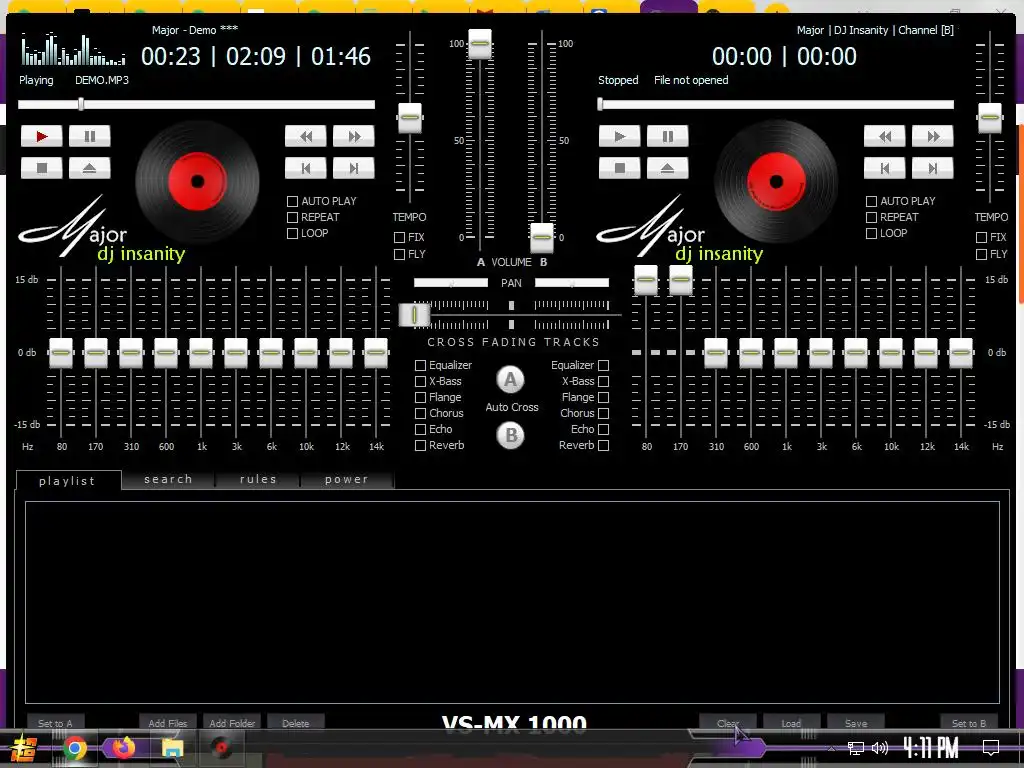Click deck A 1k equalizer slider handle
1024x768 pixels.
[x=201, y=353]
